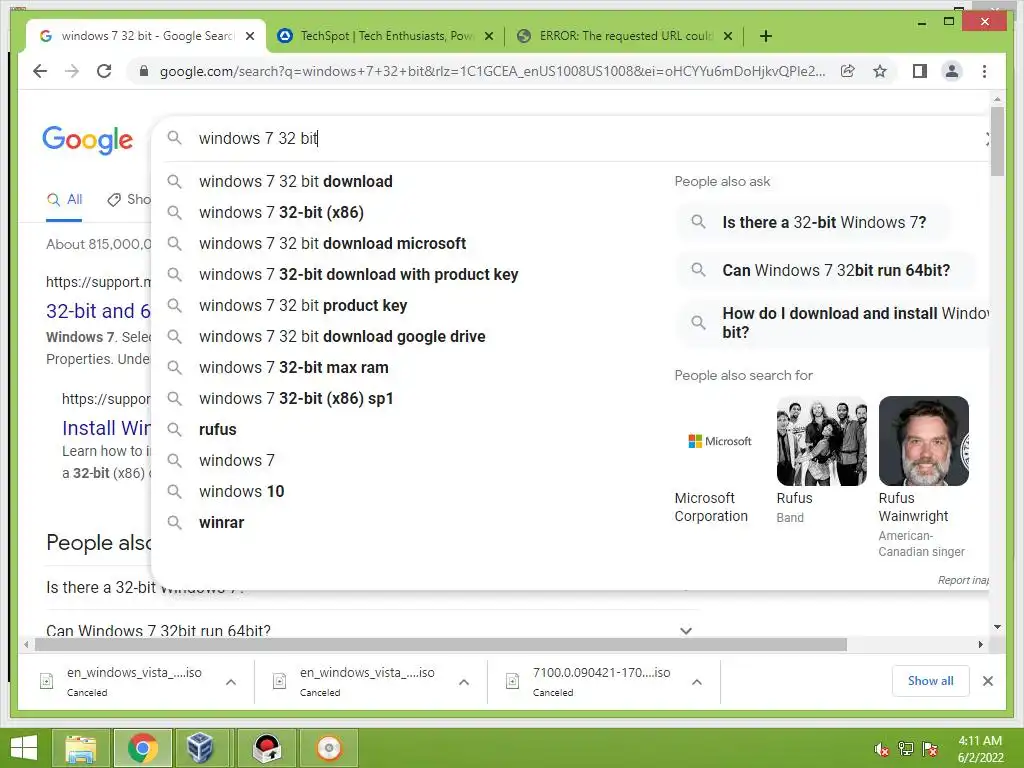Open question Can Windows 7 32bit run 64bit?
The height and width of the screenshot is (768, 1024).
tap(825, 270)
